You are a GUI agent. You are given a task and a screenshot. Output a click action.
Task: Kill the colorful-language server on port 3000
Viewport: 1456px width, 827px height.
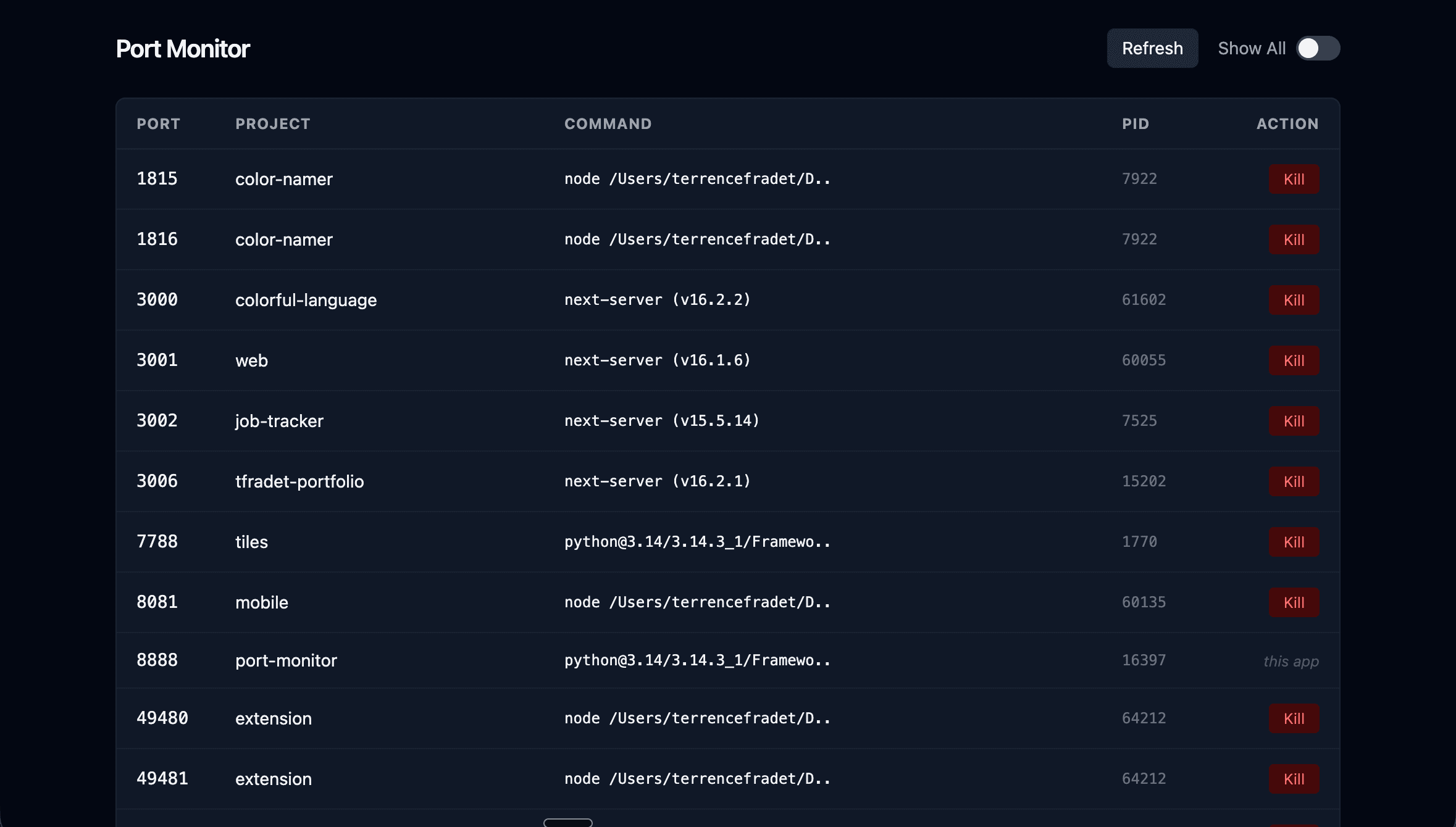click(1294, 300)
